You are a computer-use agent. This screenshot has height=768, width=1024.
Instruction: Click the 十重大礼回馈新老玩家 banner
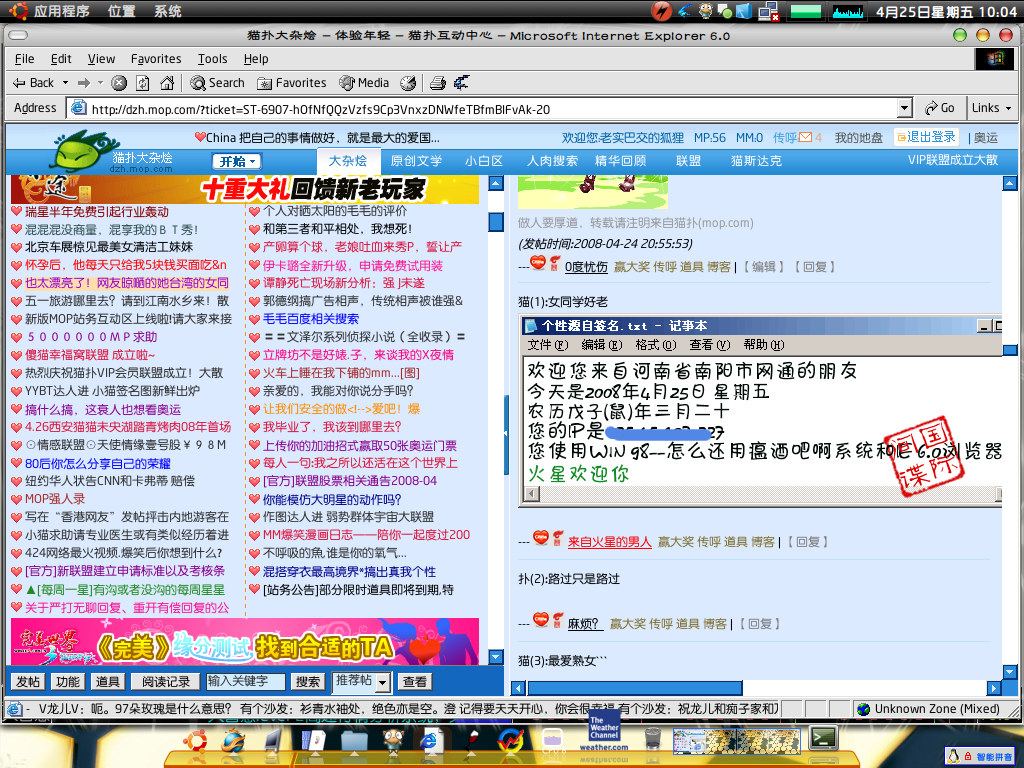(244, 189)
